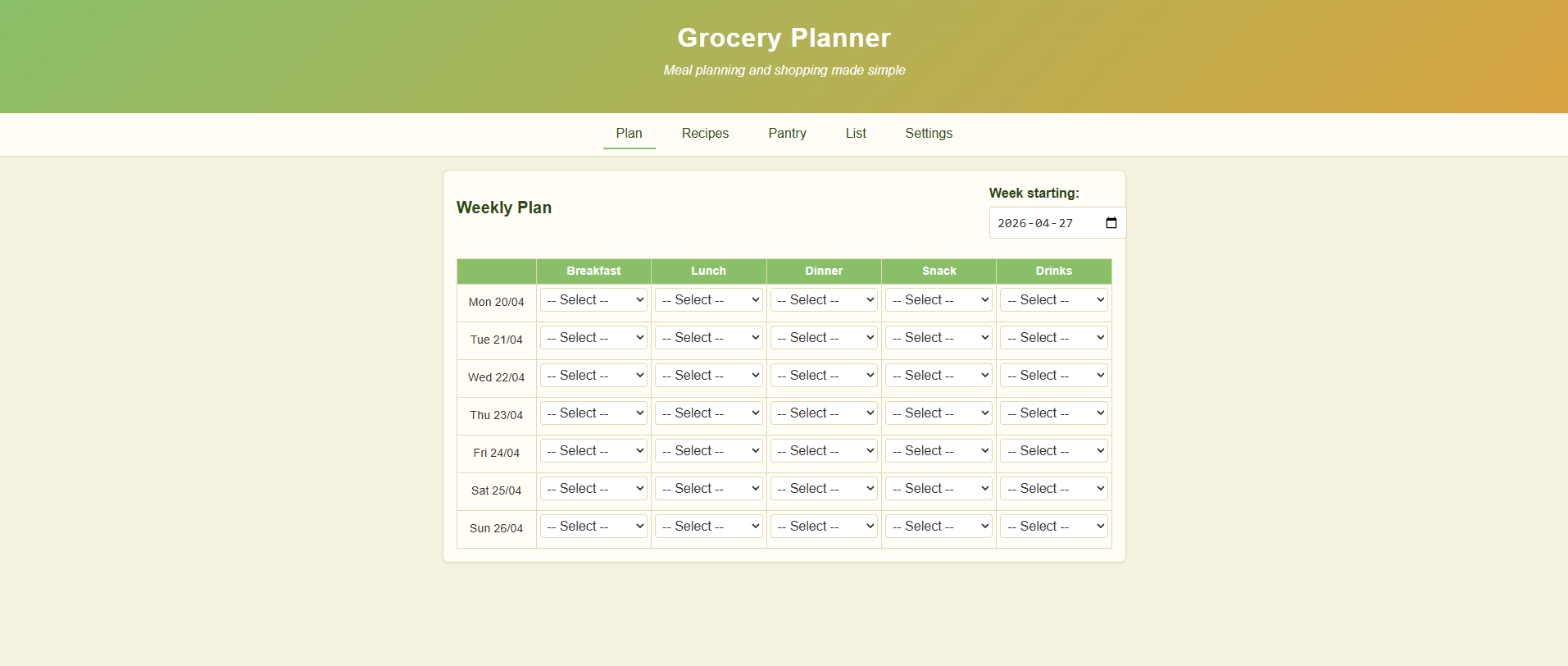Expand Wednesday 22/04 Snack select
The height and width of the screenshot is (666, 1568).
939,376
